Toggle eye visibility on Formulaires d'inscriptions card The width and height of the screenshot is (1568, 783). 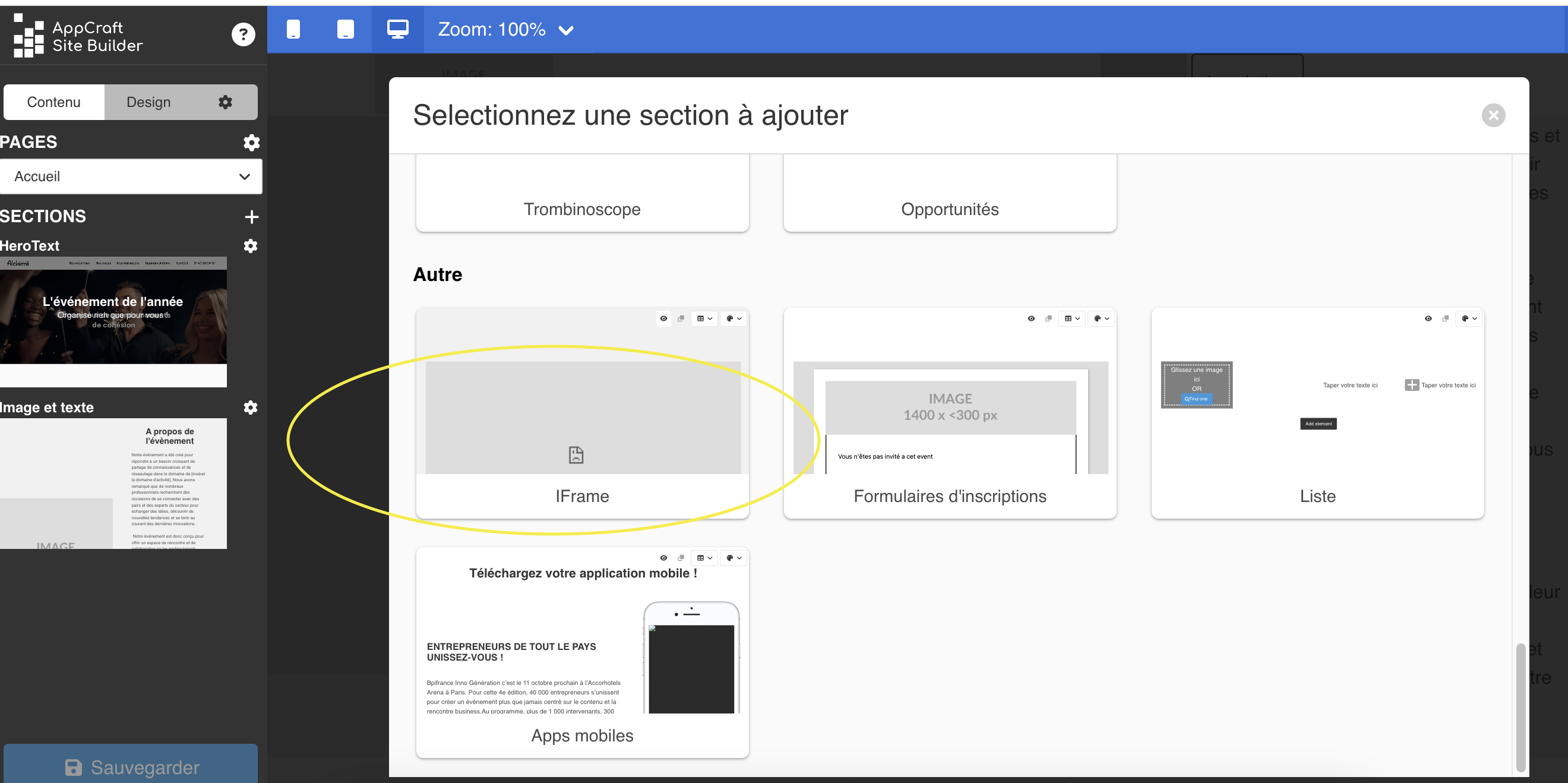coord(1031,318)
